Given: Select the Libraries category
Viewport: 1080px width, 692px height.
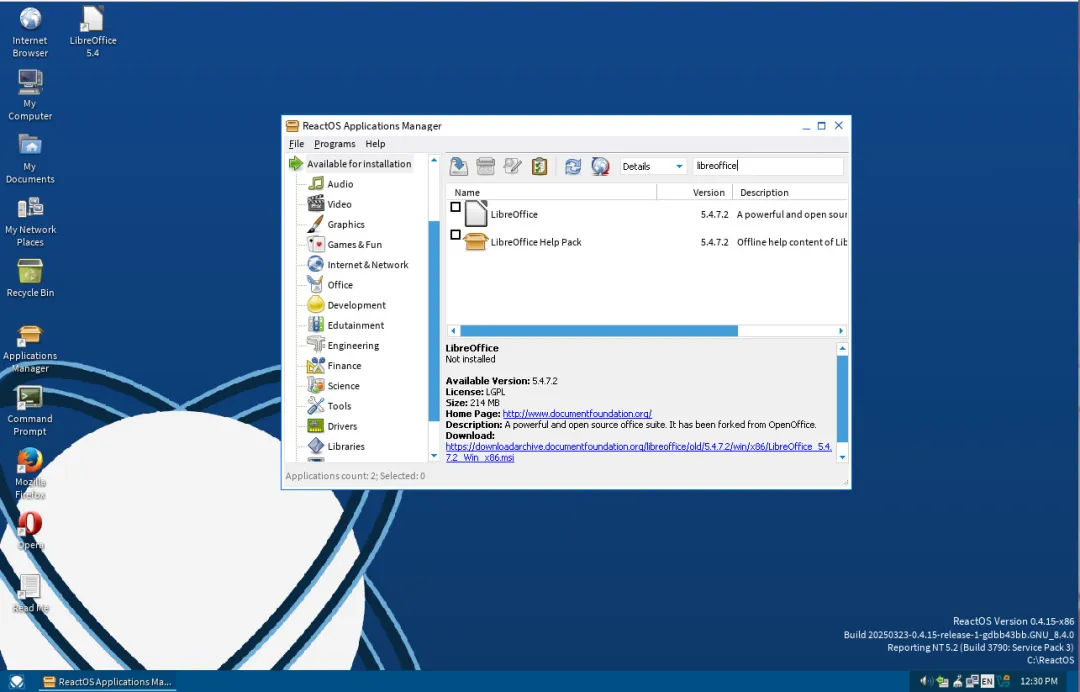Looking at the screenshot, I should 336,446.
